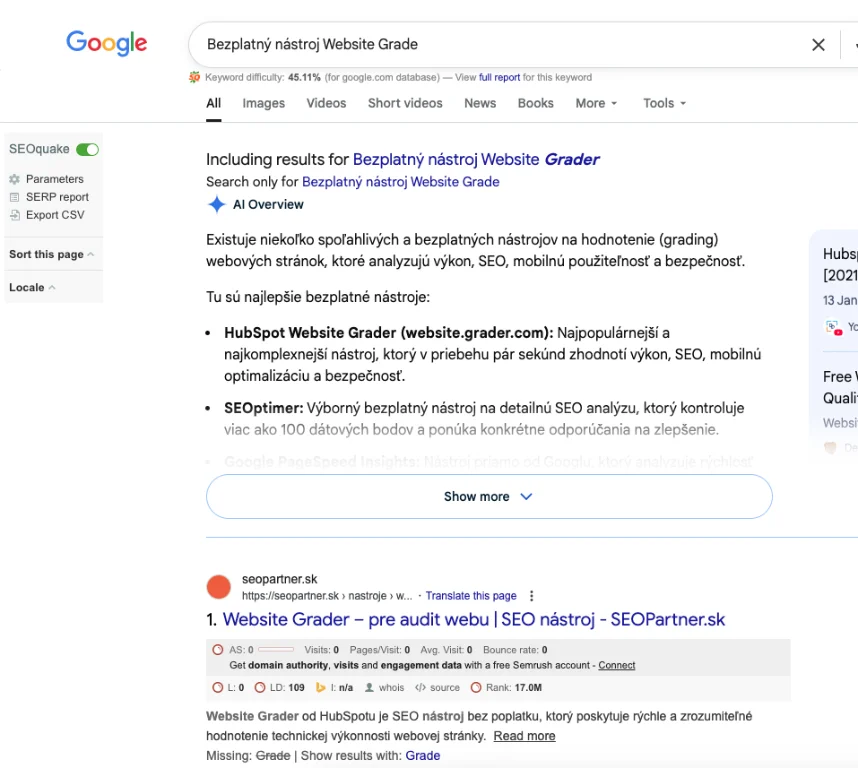Viewport: 858px width, 768px height.
Task: Show more of the AI Overview
Action: click(x=488, y=496)
